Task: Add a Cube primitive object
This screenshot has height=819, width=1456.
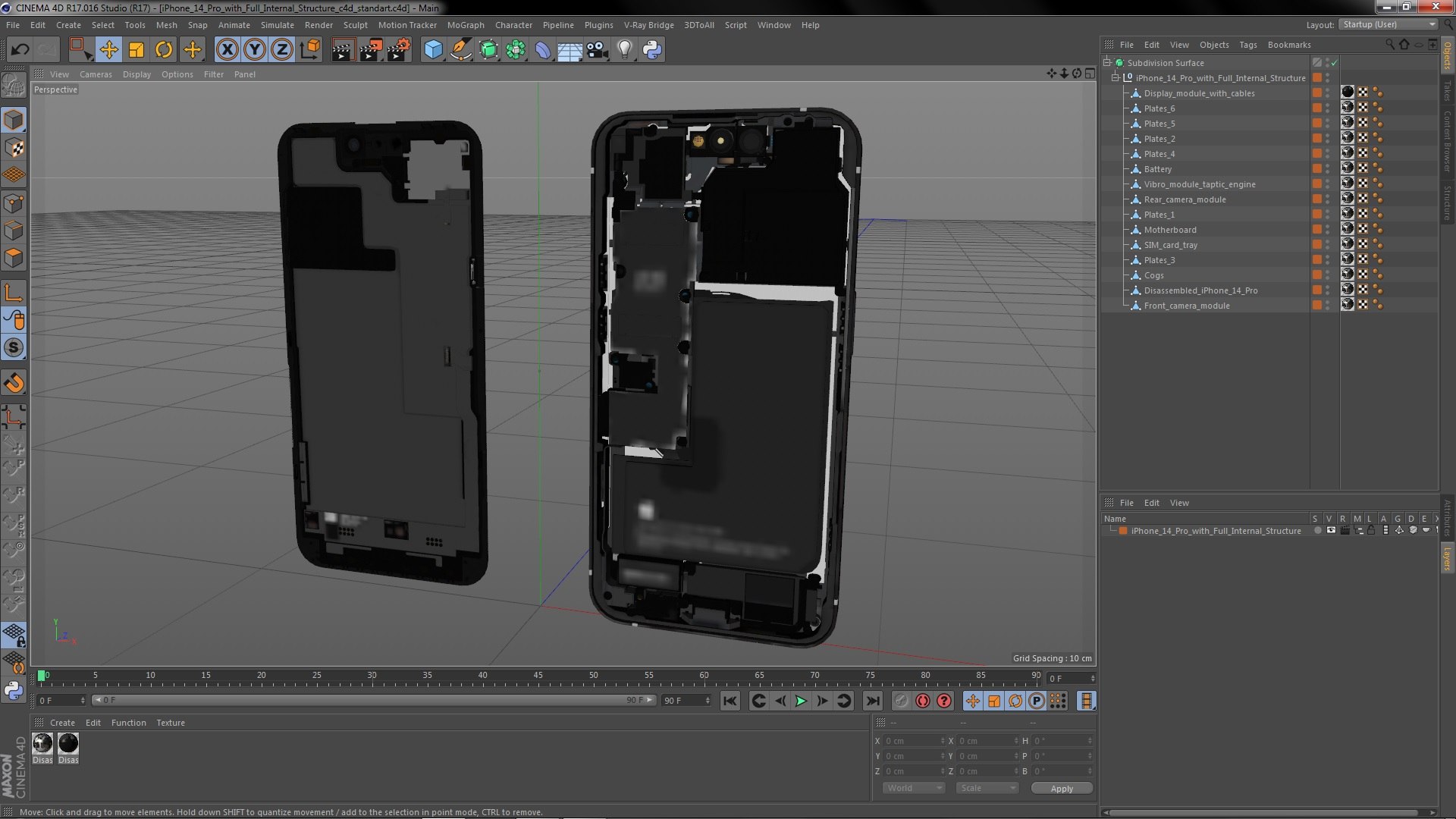Action: point(433,50)
